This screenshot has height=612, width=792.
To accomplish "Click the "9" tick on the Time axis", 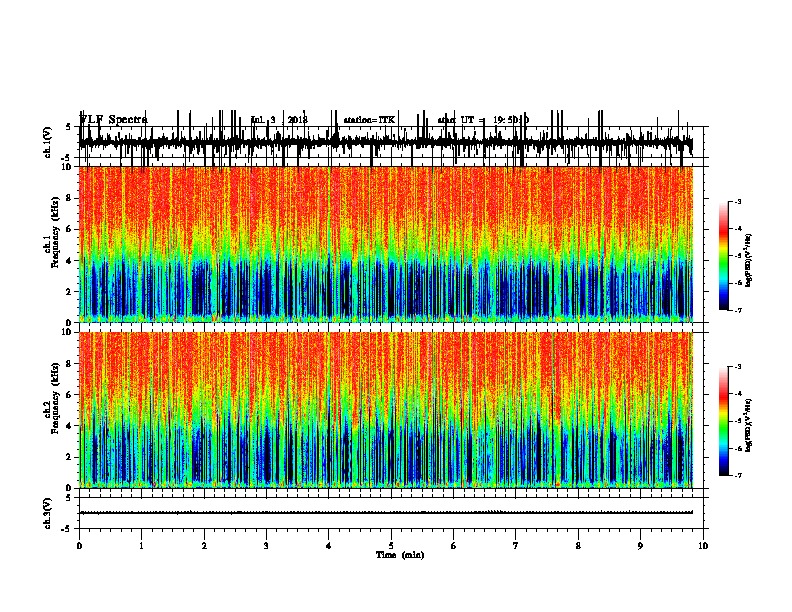I will 640,545.
